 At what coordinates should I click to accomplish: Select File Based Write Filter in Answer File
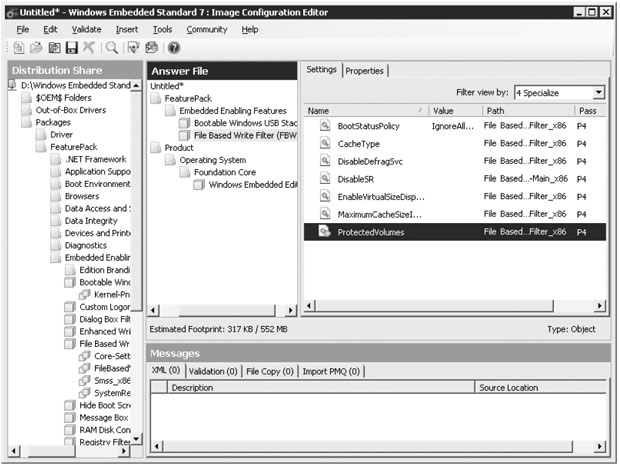coord(245,135)
